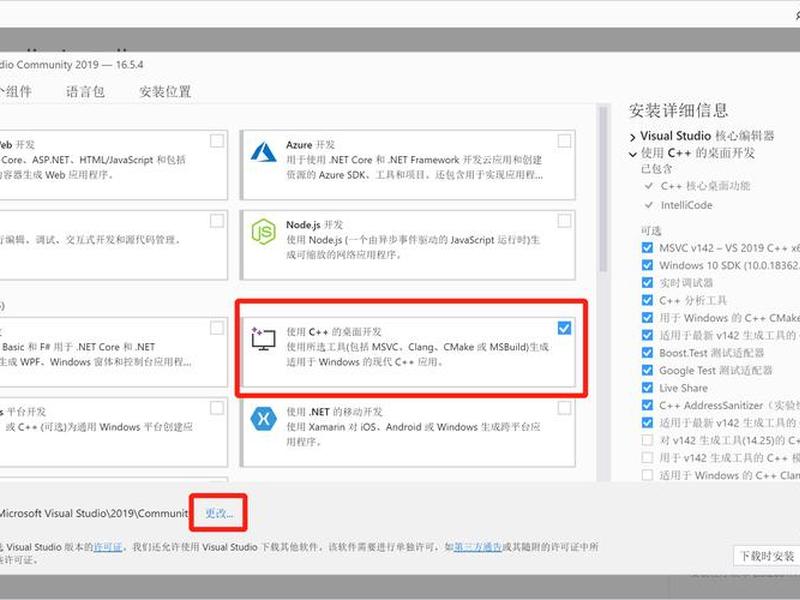This screenshot has width=800, height=600.
Task: Switch to the 安装位置 tab
Action: 165,92
